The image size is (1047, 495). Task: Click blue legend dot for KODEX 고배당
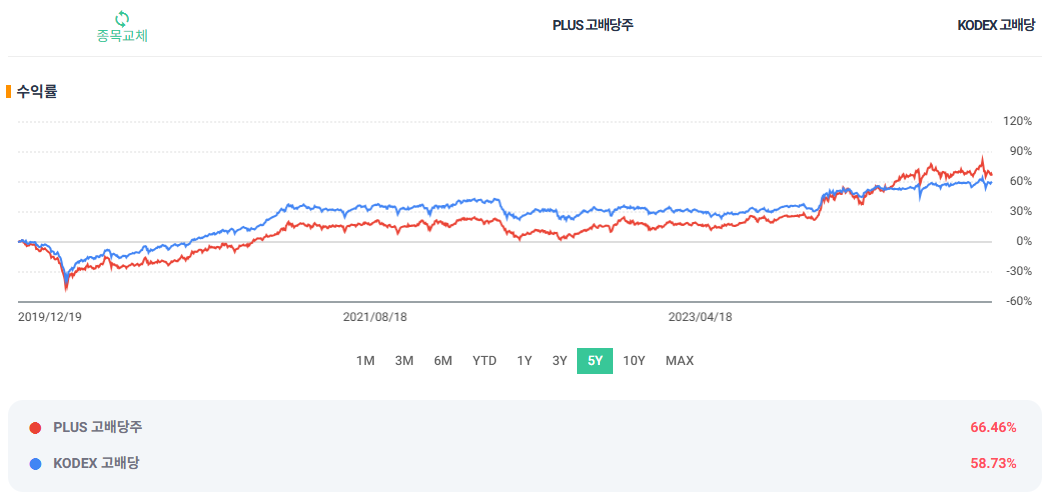35,463
